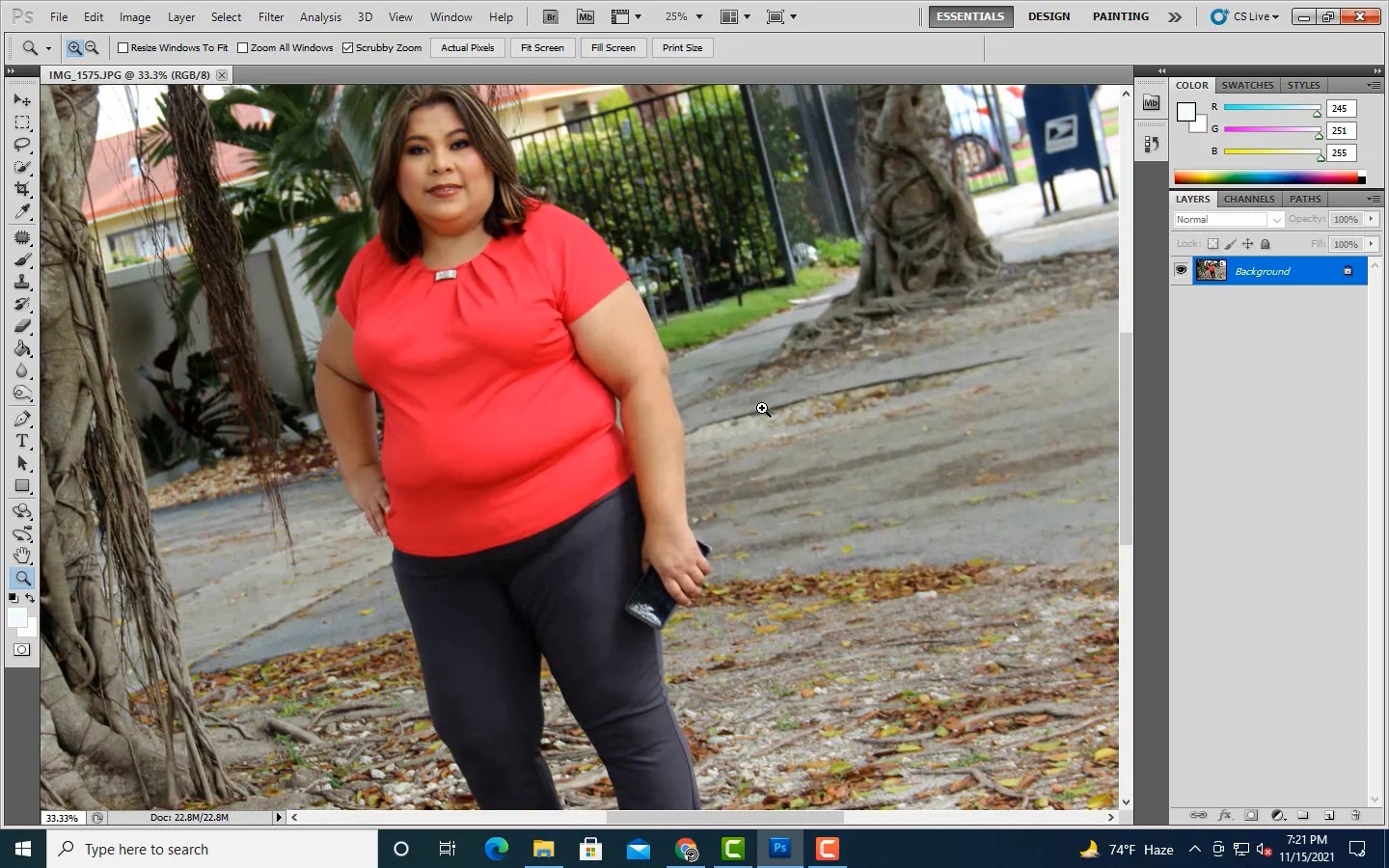Select the Crop tool
This screenshot has width=1389, height=868.
coord(22,189)
